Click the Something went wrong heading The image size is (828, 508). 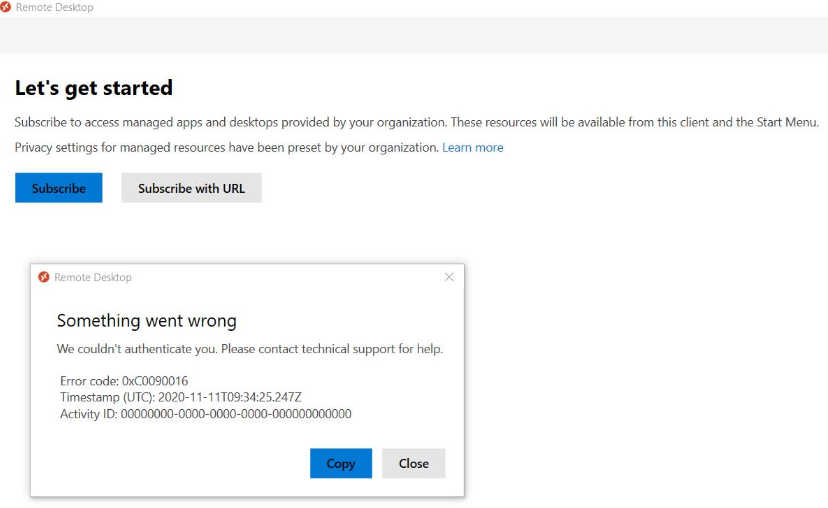[147, 321]
